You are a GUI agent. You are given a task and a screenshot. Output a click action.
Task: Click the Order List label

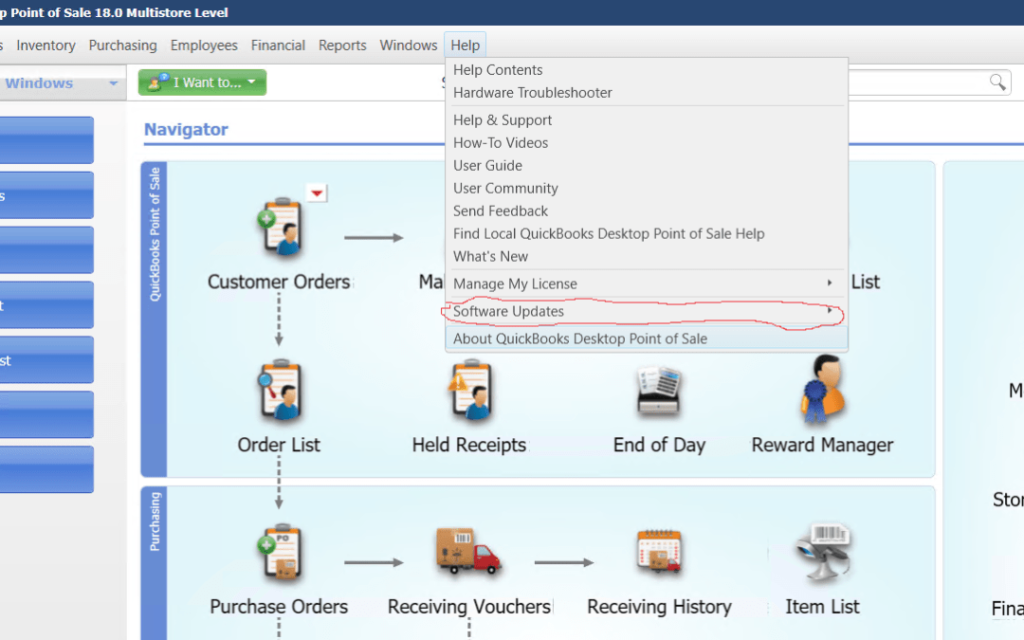[279, 445]
